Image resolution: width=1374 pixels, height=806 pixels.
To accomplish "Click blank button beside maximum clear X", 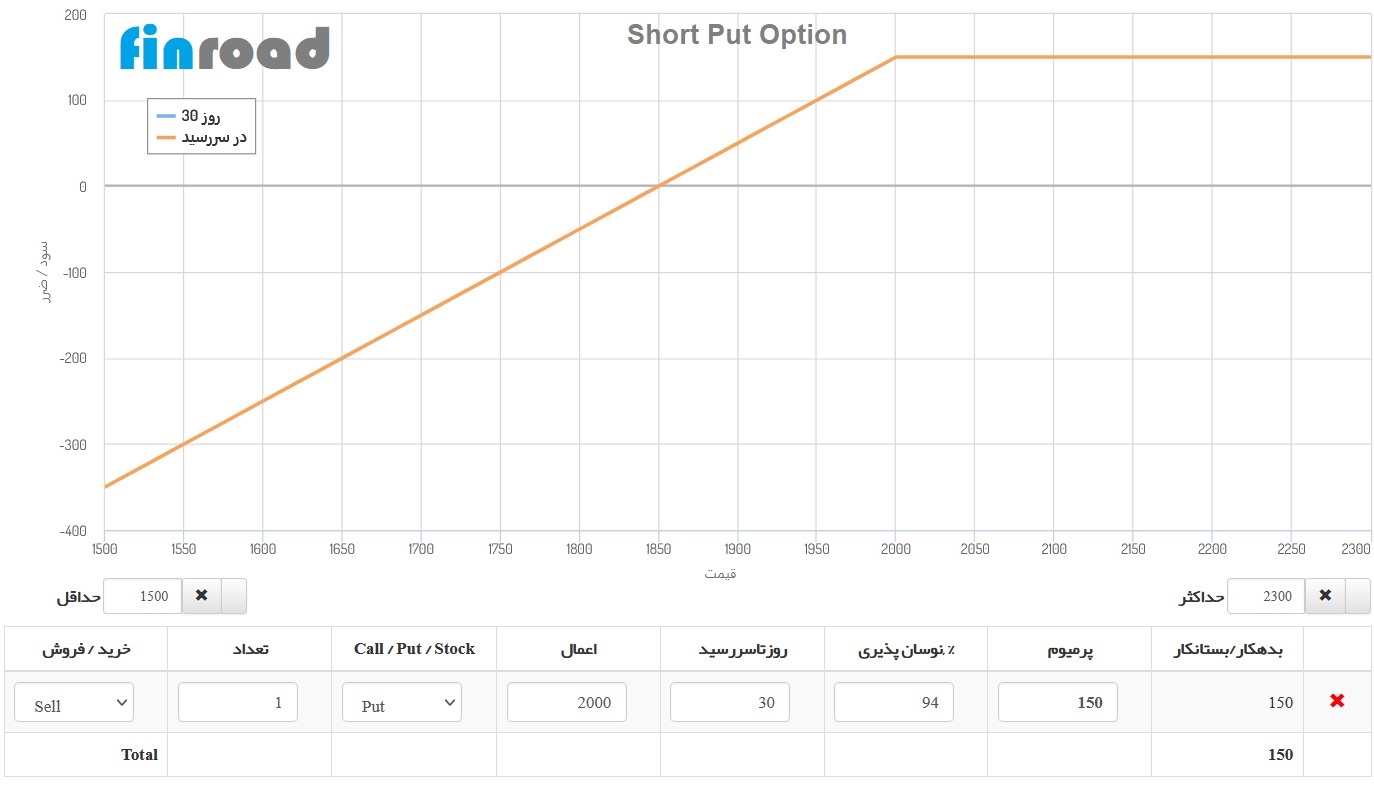I will [x=1358, y=595].
